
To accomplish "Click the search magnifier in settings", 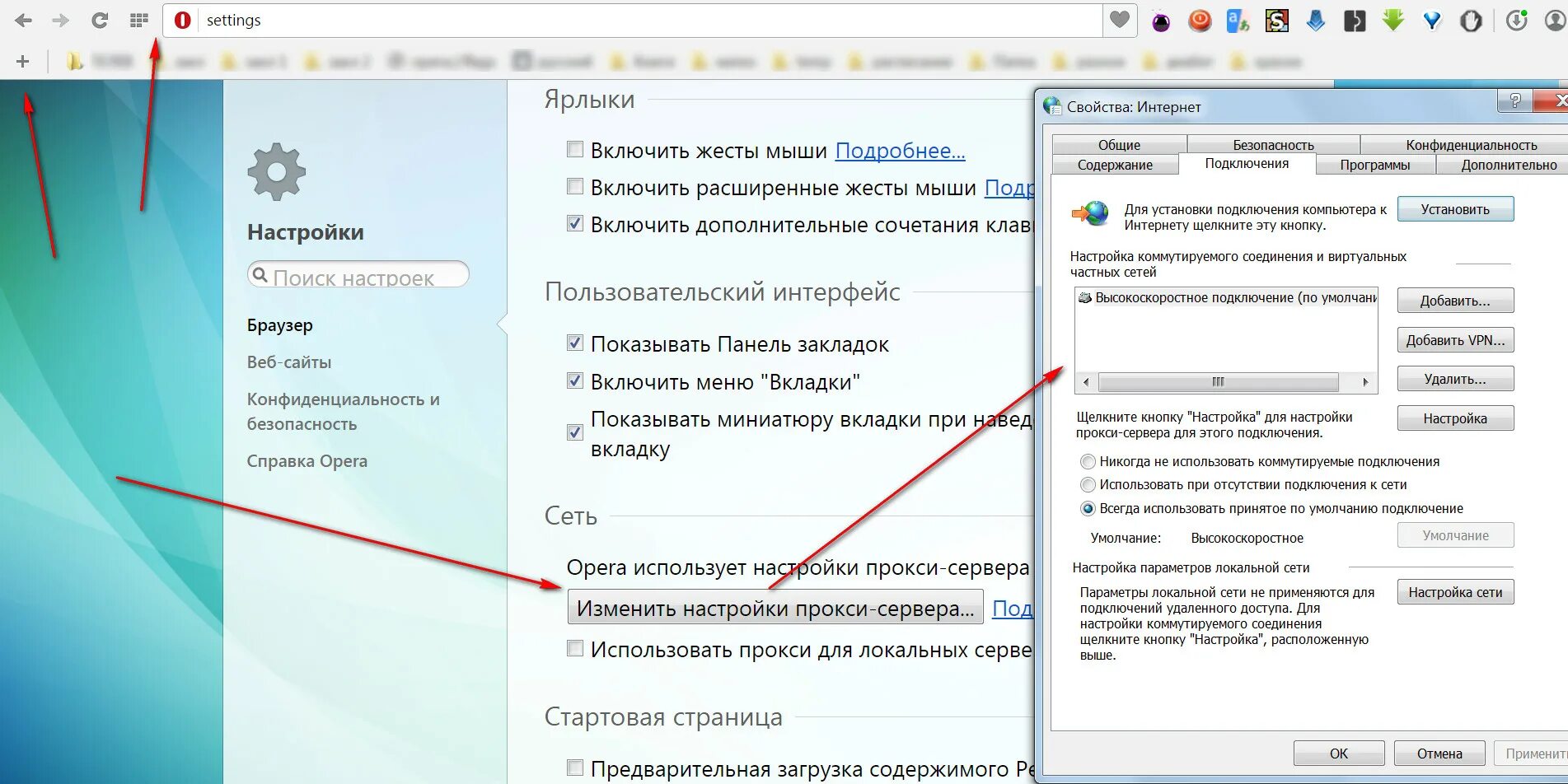I will pyautogui.click(x=260, y=275).
